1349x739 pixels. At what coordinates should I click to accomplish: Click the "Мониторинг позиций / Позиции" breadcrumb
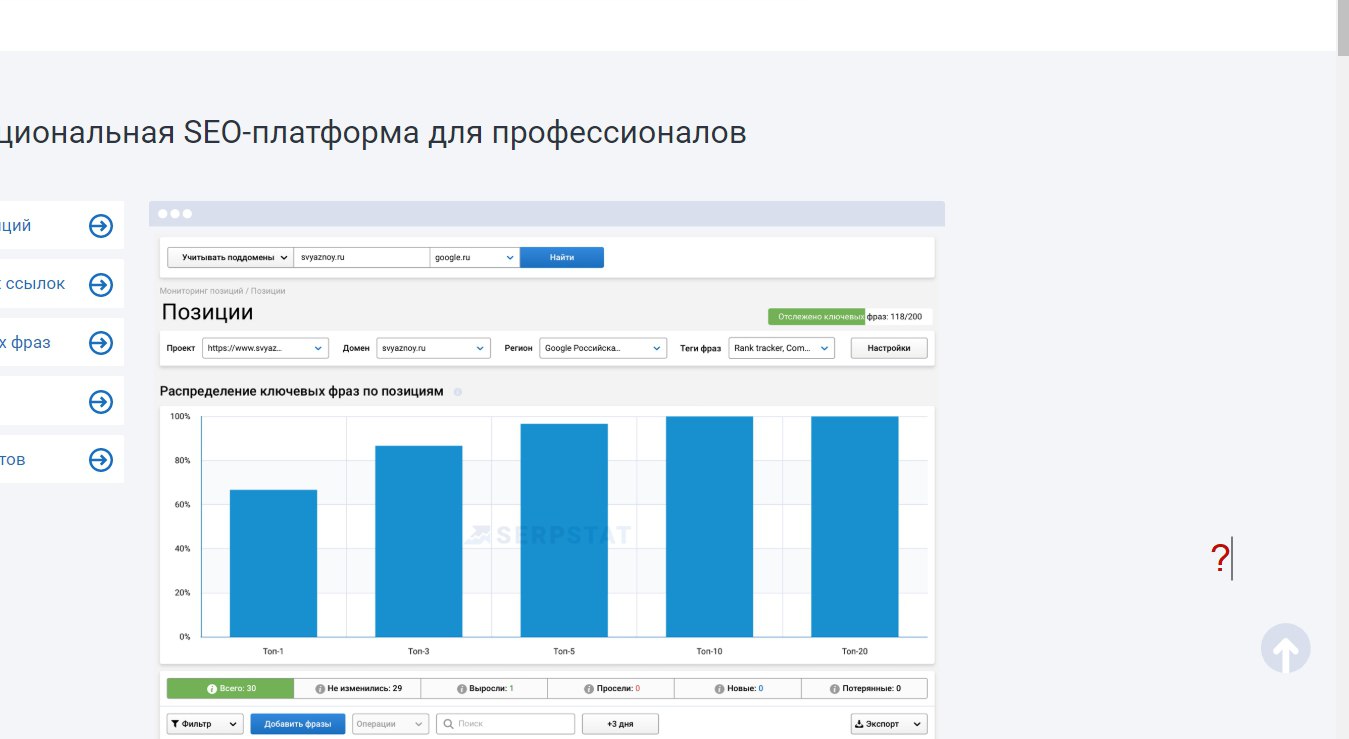[x=222, y=291]
